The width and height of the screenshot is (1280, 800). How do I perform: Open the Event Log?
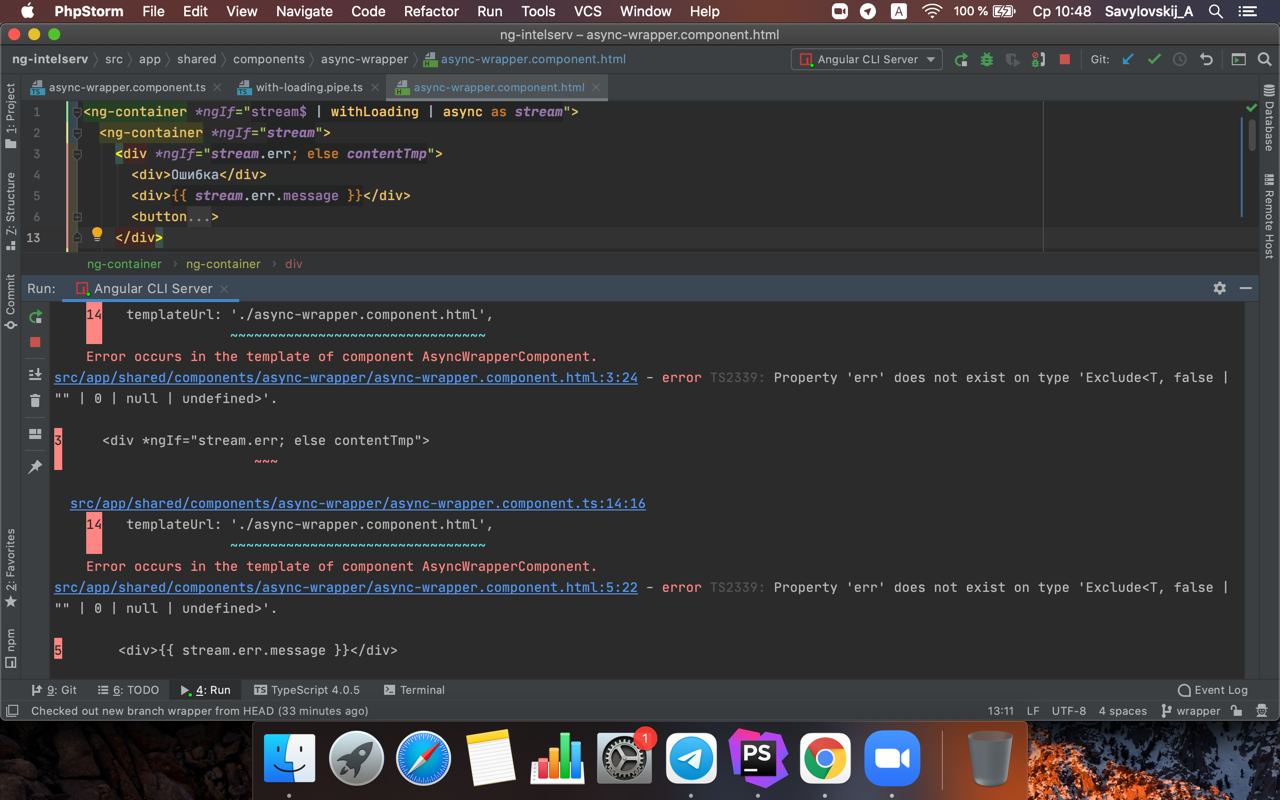[x=1212, y=690]
